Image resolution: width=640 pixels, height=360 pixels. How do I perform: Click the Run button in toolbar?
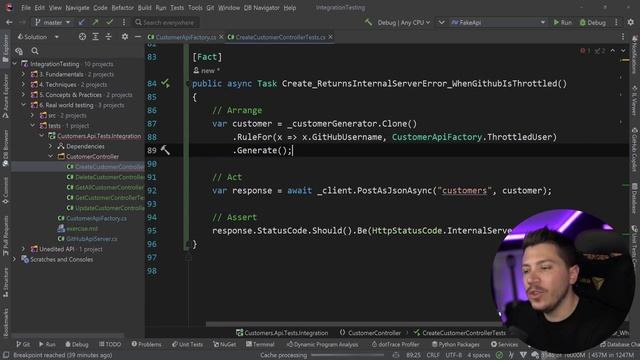(562, 22)
